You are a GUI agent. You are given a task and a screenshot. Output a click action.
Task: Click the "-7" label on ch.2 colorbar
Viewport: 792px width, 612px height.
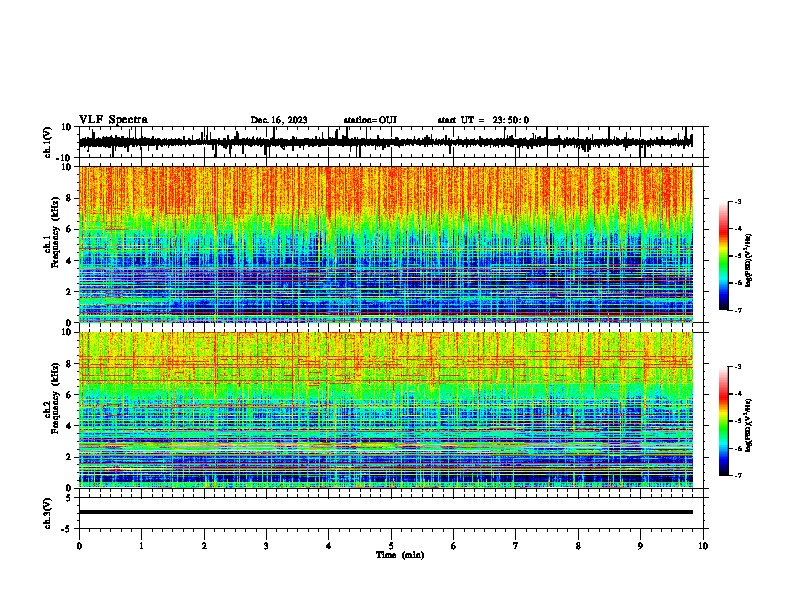737,475
